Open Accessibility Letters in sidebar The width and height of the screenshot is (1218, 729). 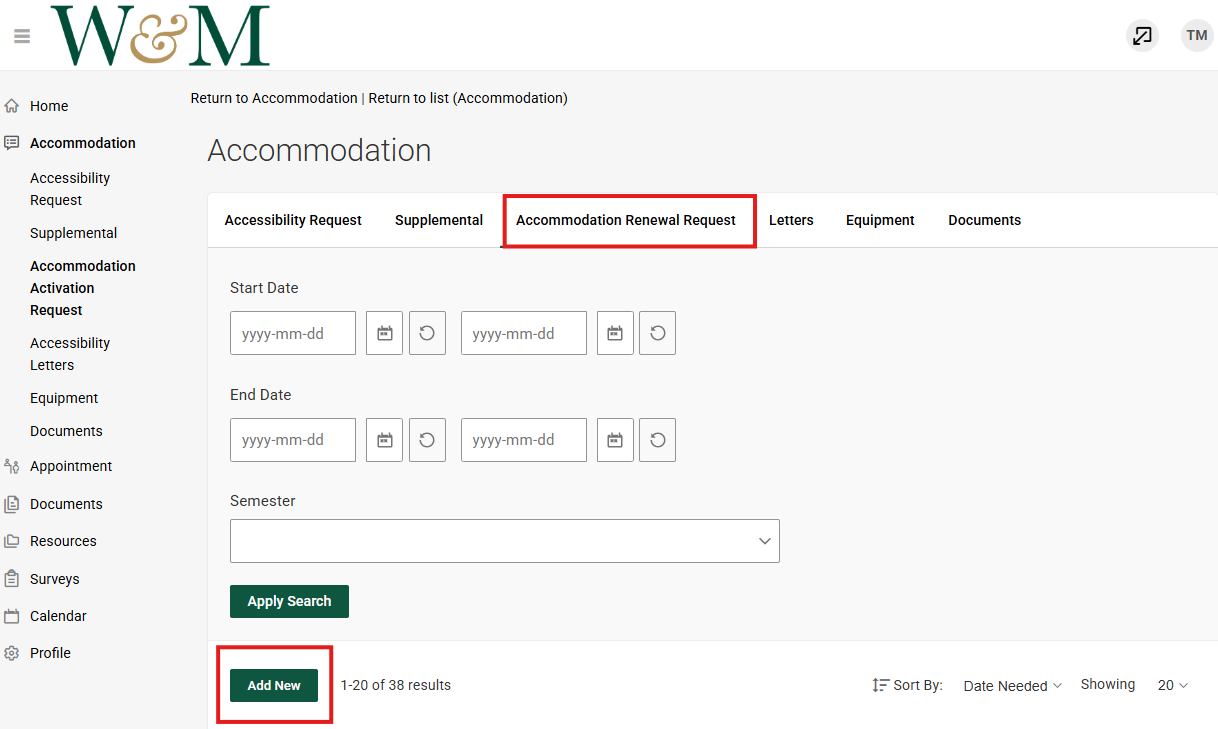click(x=70, y=354)
